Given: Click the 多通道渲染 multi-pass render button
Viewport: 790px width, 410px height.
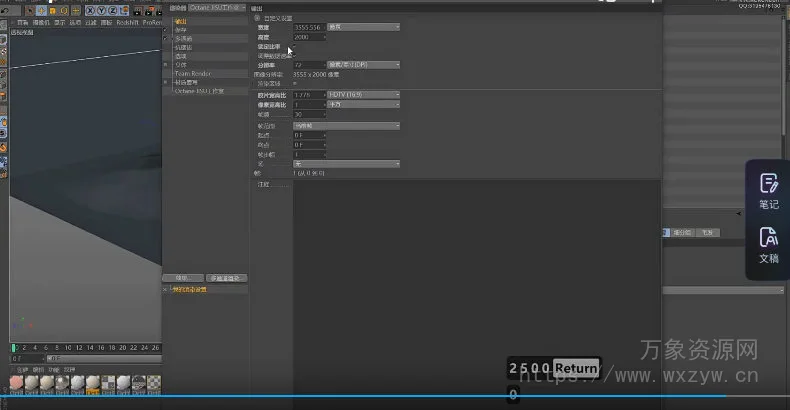Looking at the screenshot, I should [x=225, y=278].
